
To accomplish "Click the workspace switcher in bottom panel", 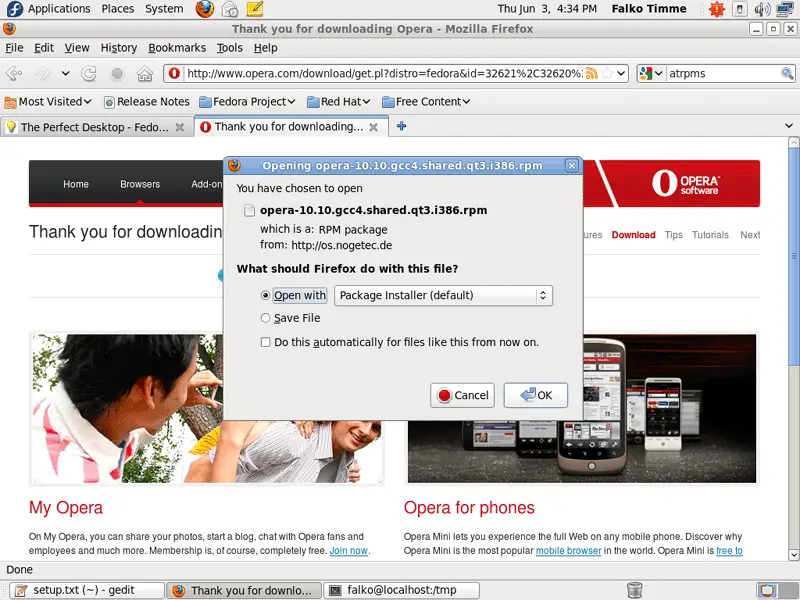I will 777,590.
